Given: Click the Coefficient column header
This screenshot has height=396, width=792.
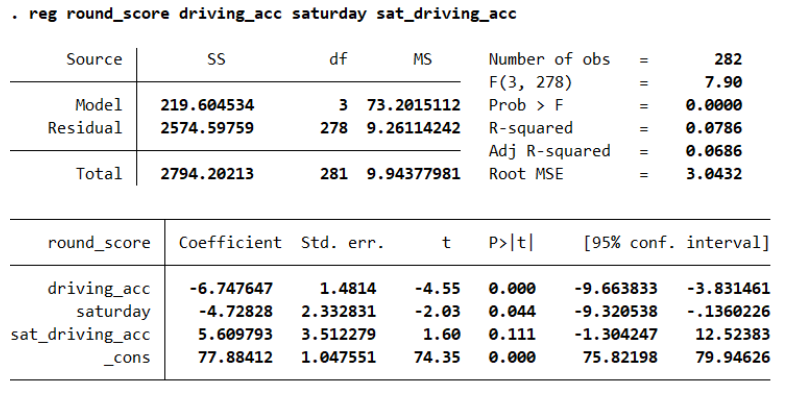Looking at the screenshot, I should (x=230, y=242).
